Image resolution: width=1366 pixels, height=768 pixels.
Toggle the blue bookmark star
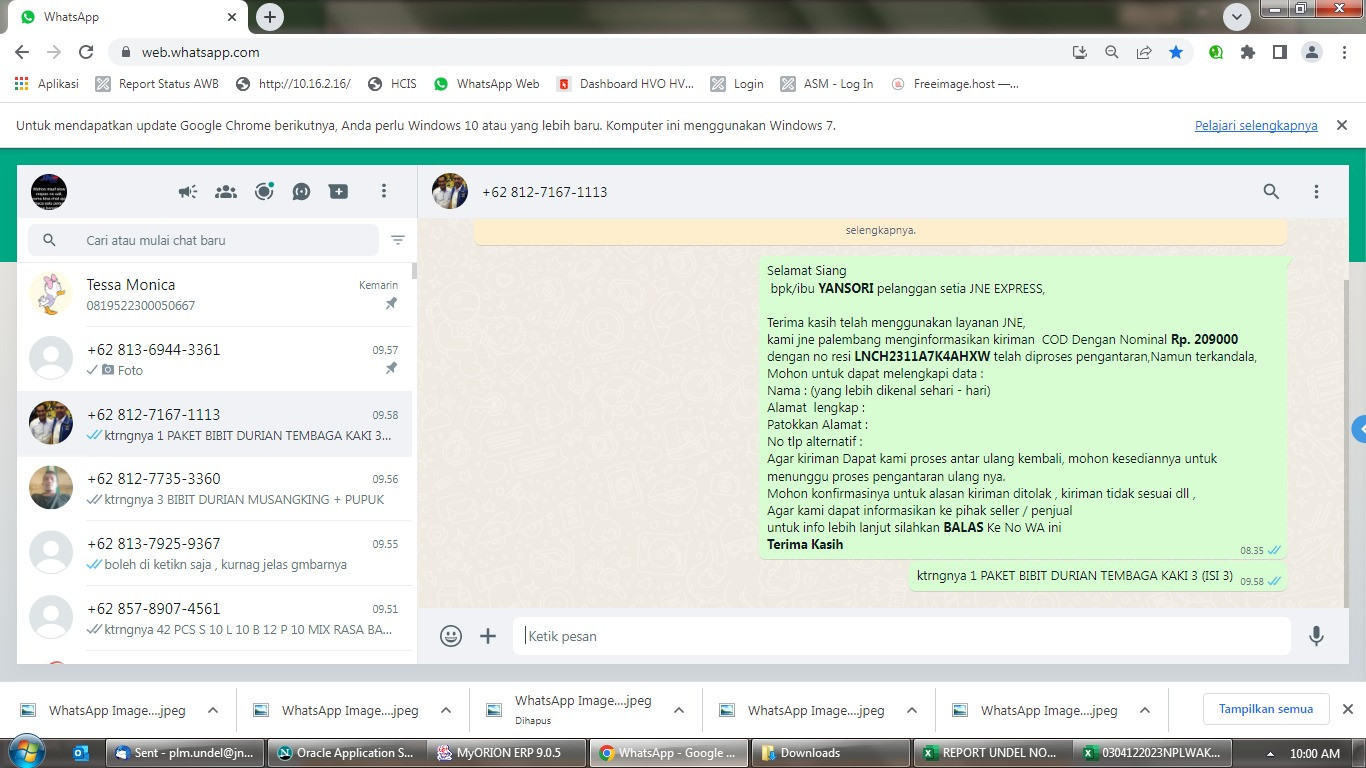click(1176, 52)
